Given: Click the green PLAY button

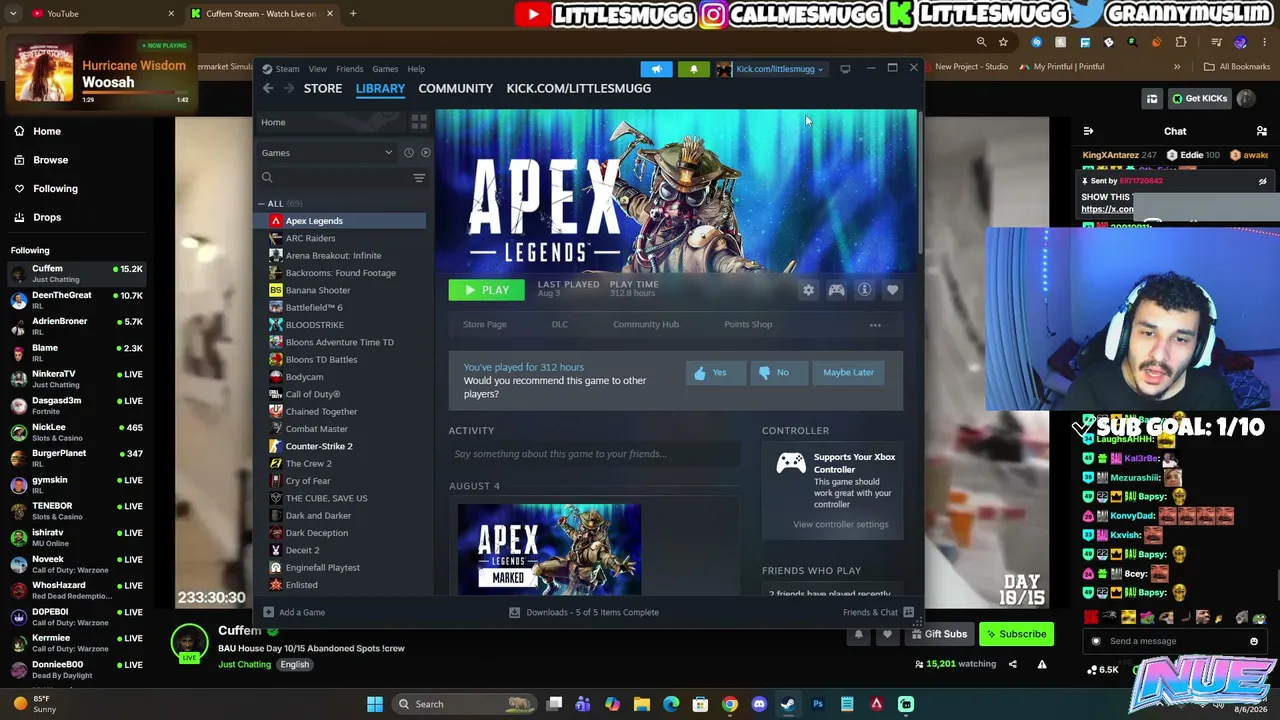Looking at the screenshot, I should (486, 290).
